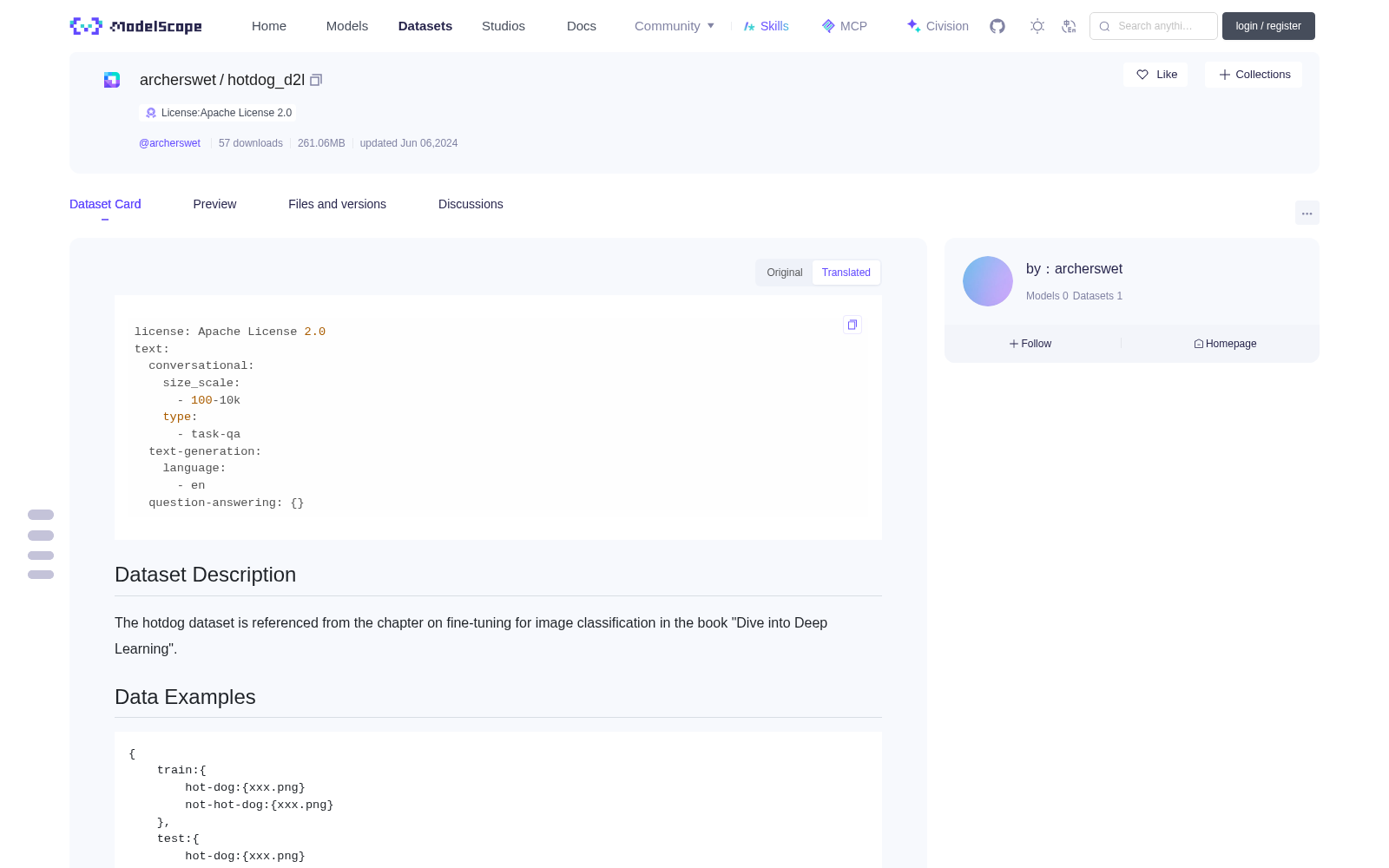
Task: Jump via first outline bar in left sidebar
Action: (x=41, y=515)
